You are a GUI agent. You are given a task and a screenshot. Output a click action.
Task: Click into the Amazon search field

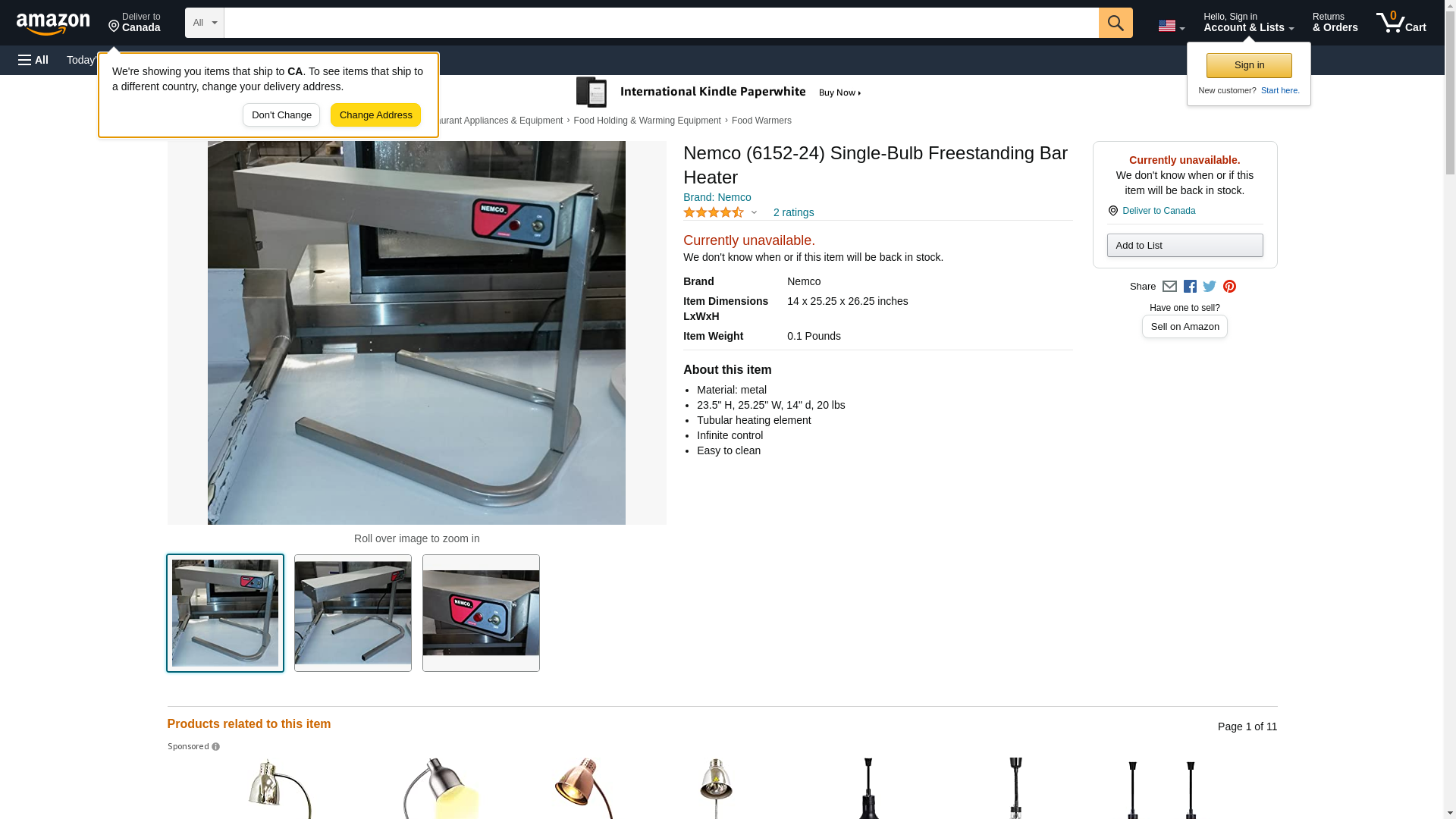pos(660,23)
